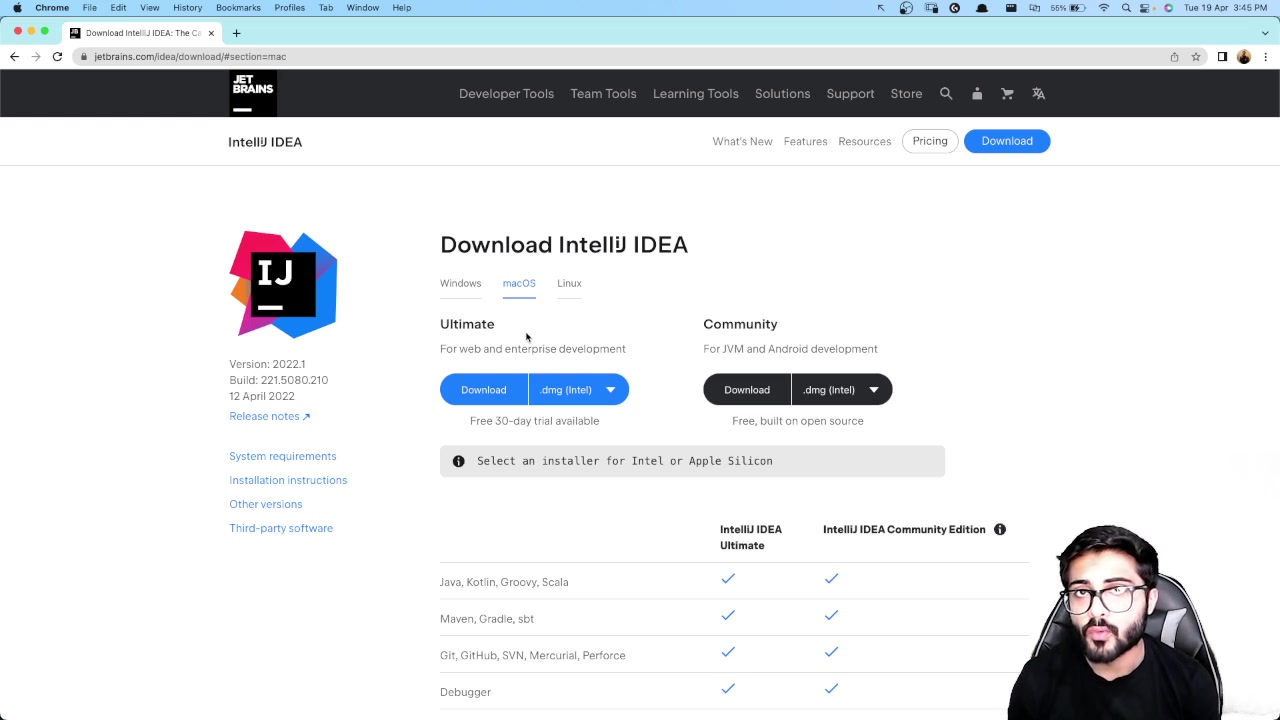1280x720 pixels.
Task: Open Bookmarks menu in menu bar
Action: (238, 8)
